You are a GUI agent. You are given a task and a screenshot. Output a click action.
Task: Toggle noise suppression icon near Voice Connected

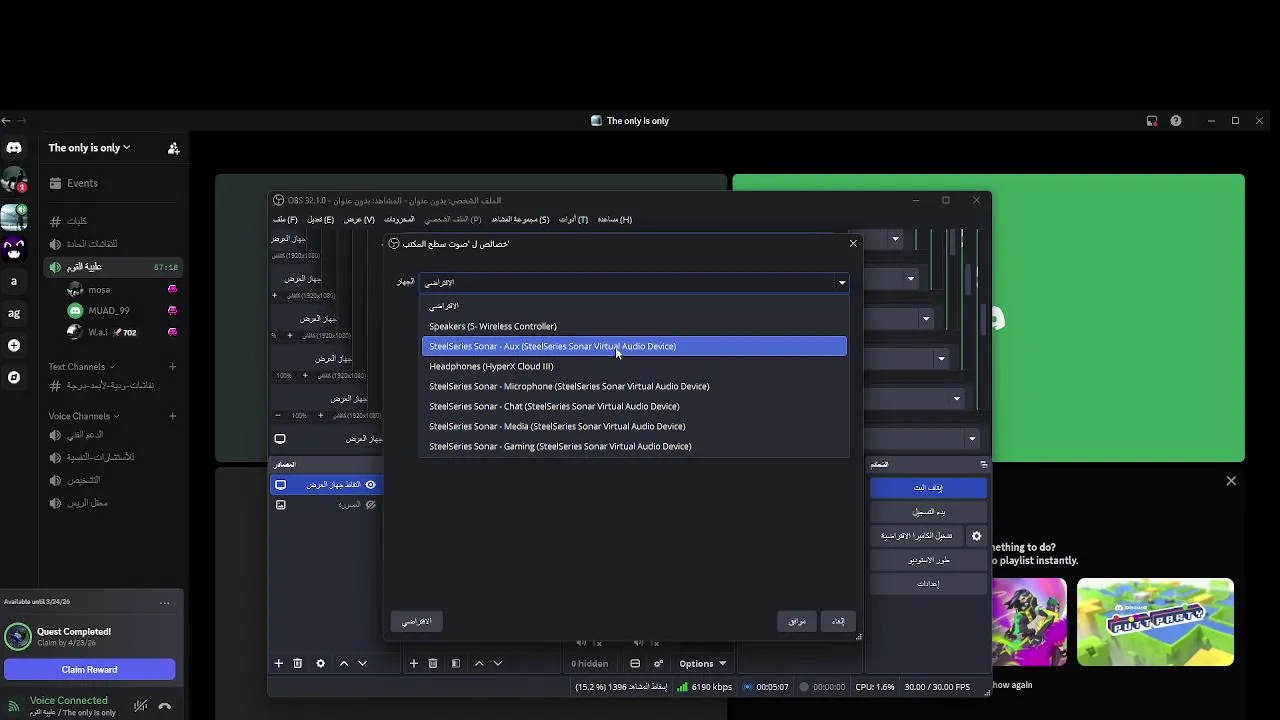tap(141, 706)
